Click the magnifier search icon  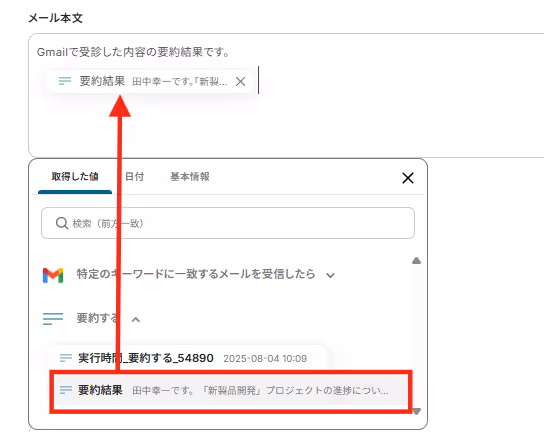click(x=62, y=223)
